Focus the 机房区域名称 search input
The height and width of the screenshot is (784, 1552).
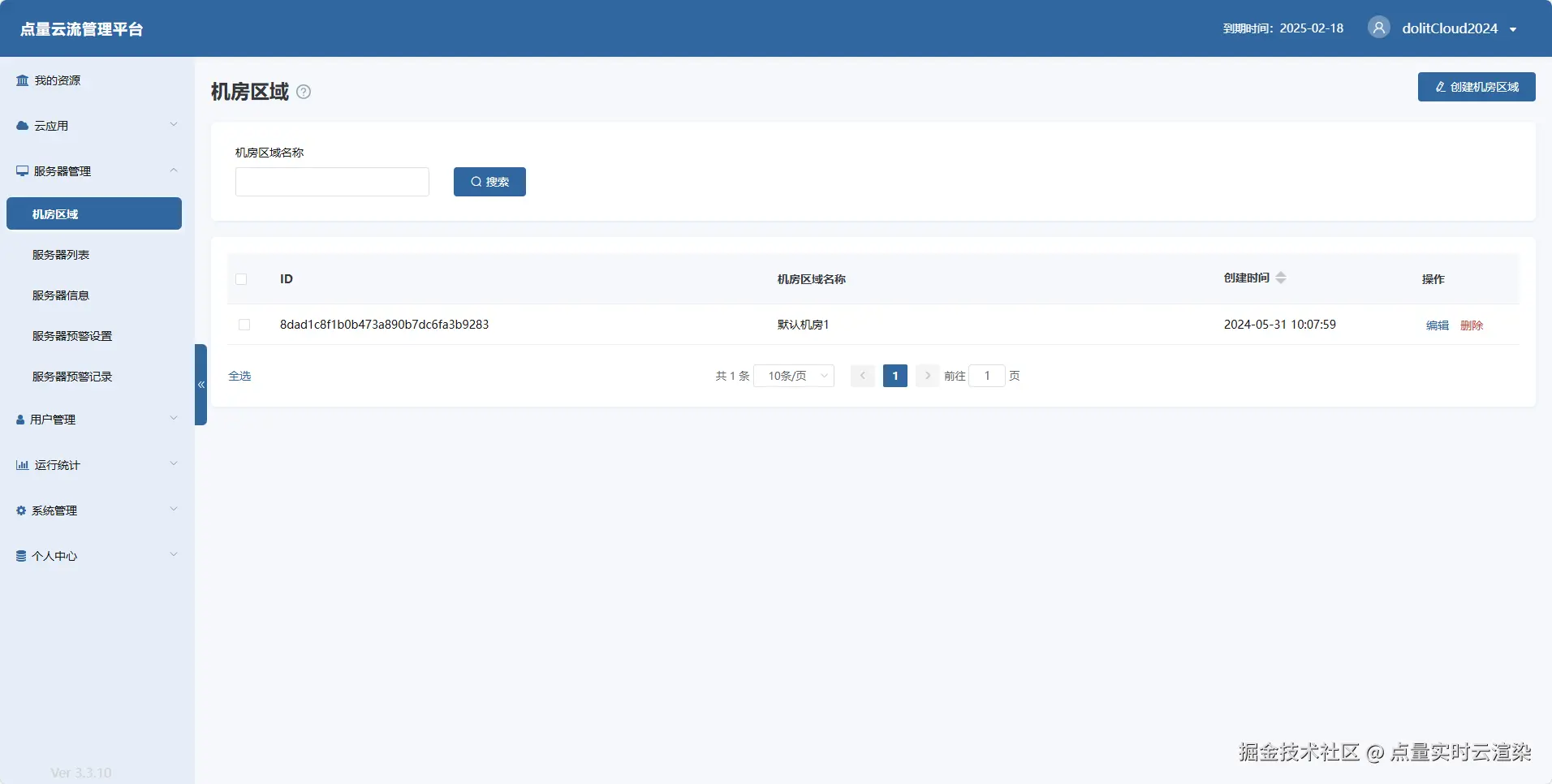(332, 182)
